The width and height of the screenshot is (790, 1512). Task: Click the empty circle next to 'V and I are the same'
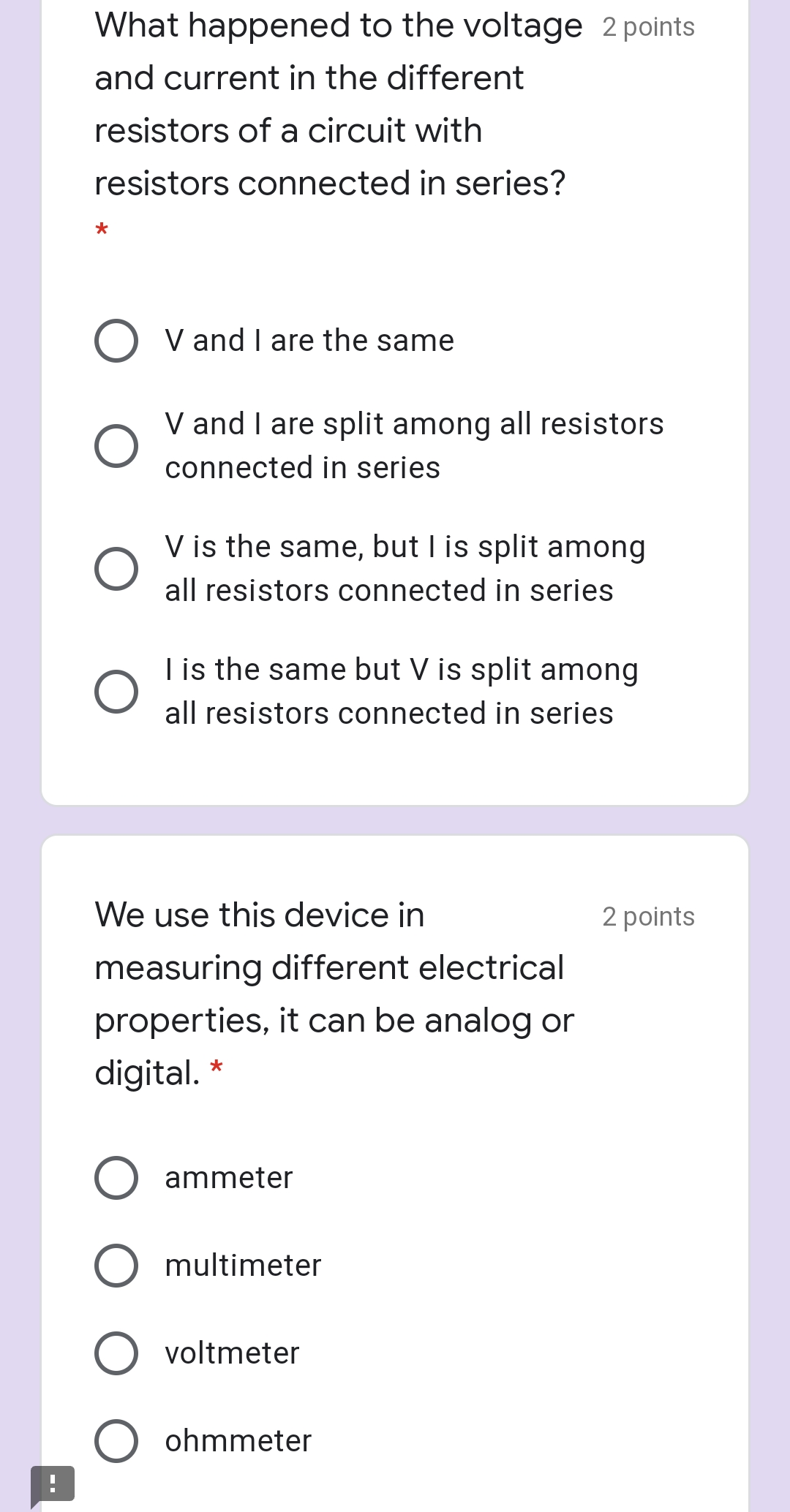(116, 340)
